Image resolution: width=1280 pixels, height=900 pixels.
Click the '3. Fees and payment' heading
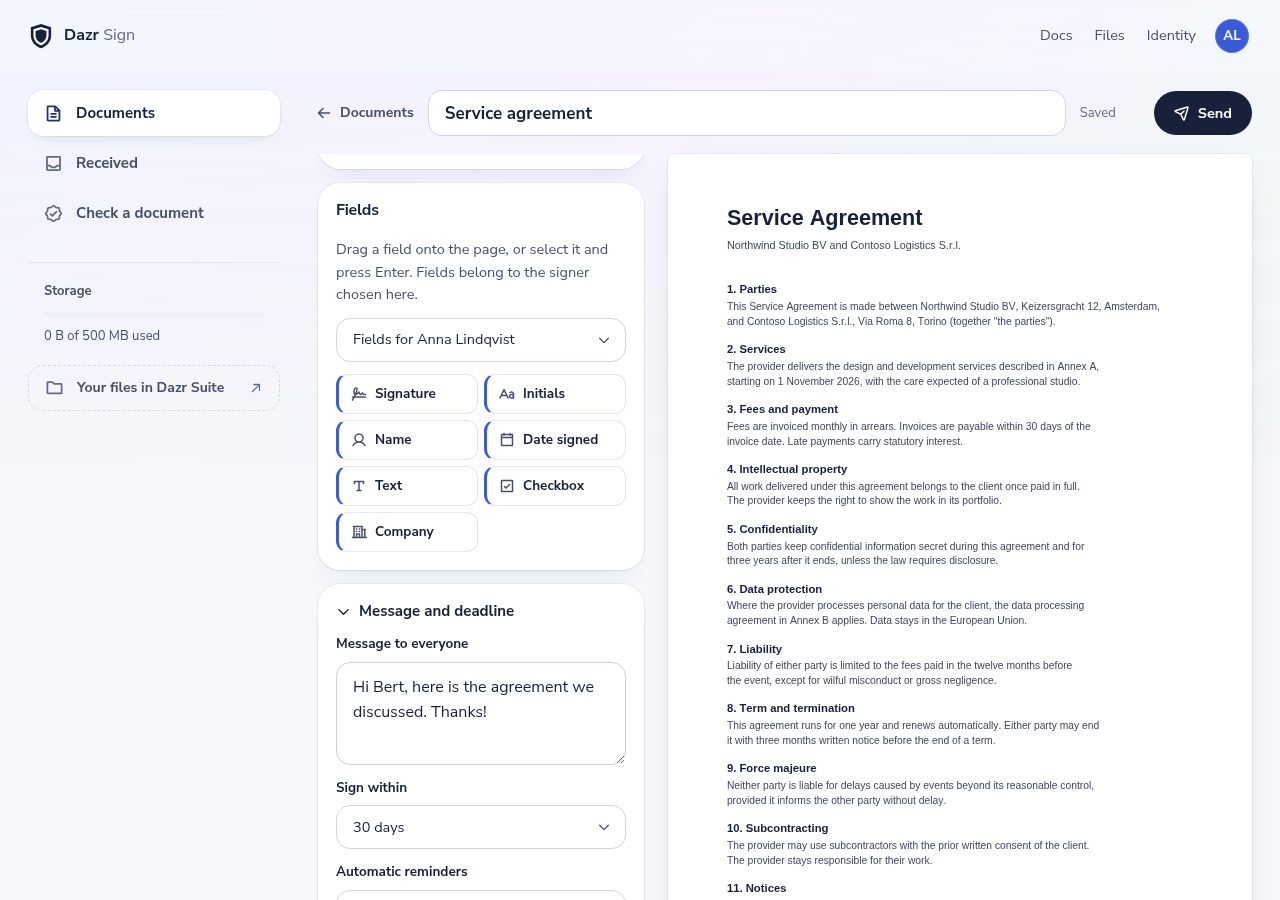pos(783,409)
